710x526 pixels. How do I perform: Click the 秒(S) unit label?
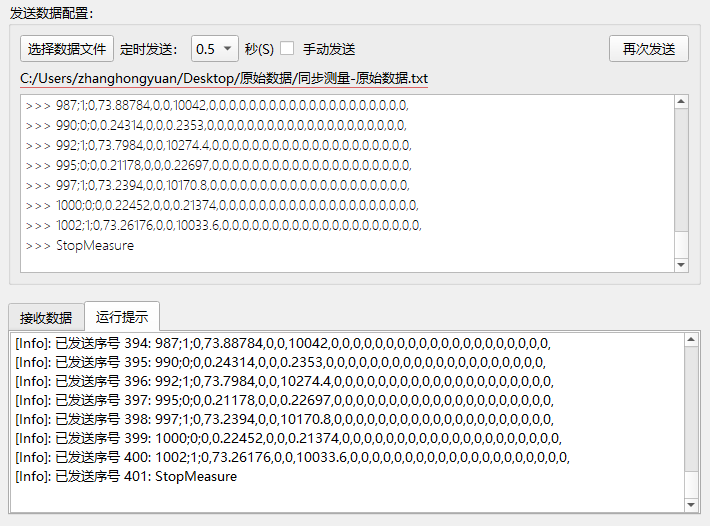[x=259, y=49]
